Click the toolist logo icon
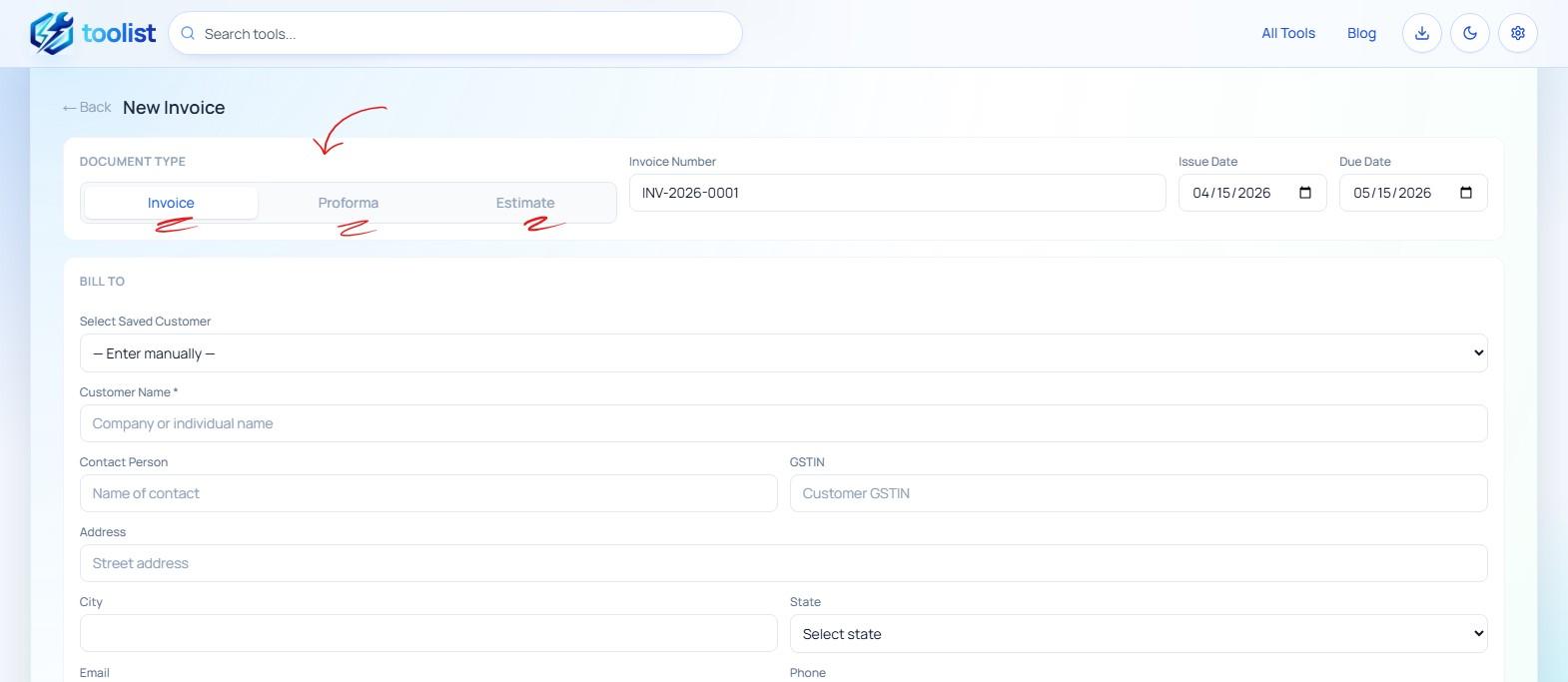Viewport: 1568px width, 682px height. 51,33
